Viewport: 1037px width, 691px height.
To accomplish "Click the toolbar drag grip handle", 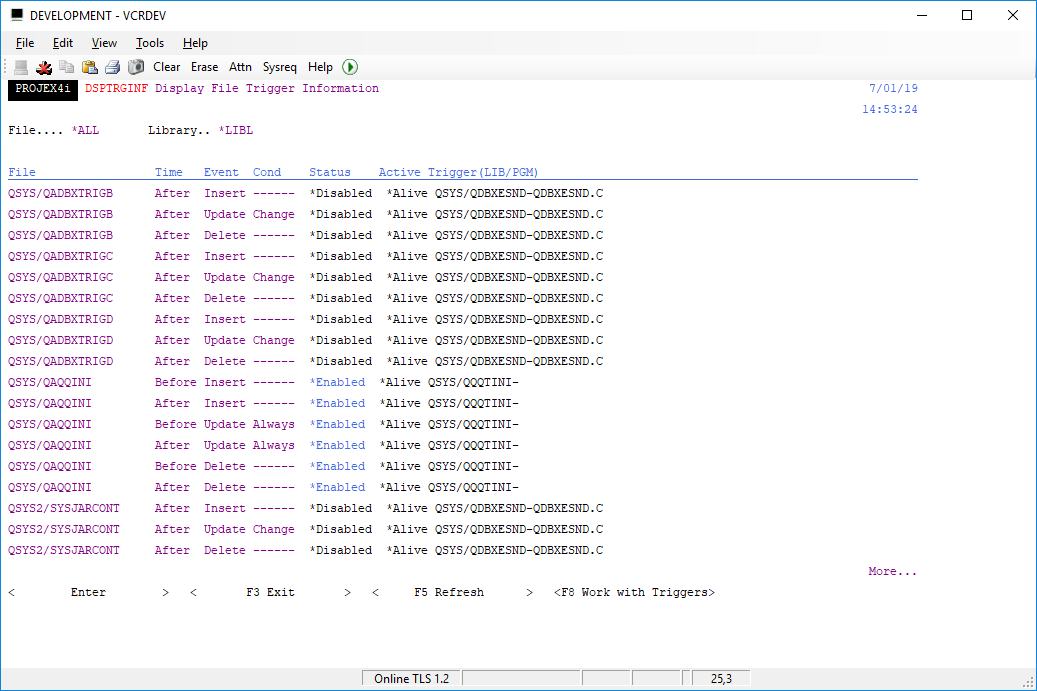I will (x=5, y=67).
